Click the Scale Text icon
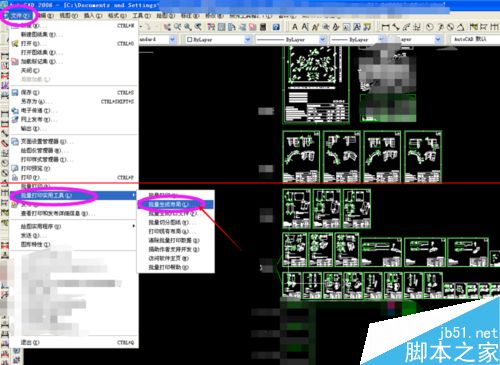The image size is (500, 365). (346, 27)
